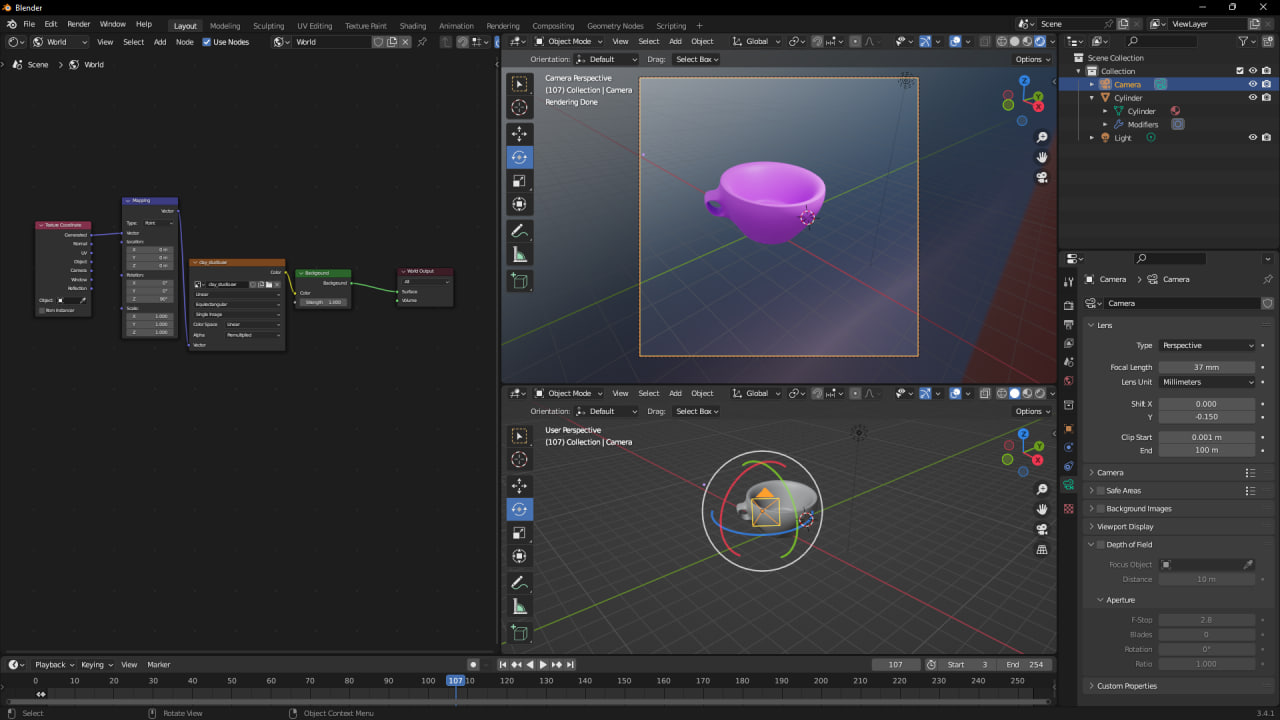
Task: Open the World properties tab
Action: coord(1069,381)
